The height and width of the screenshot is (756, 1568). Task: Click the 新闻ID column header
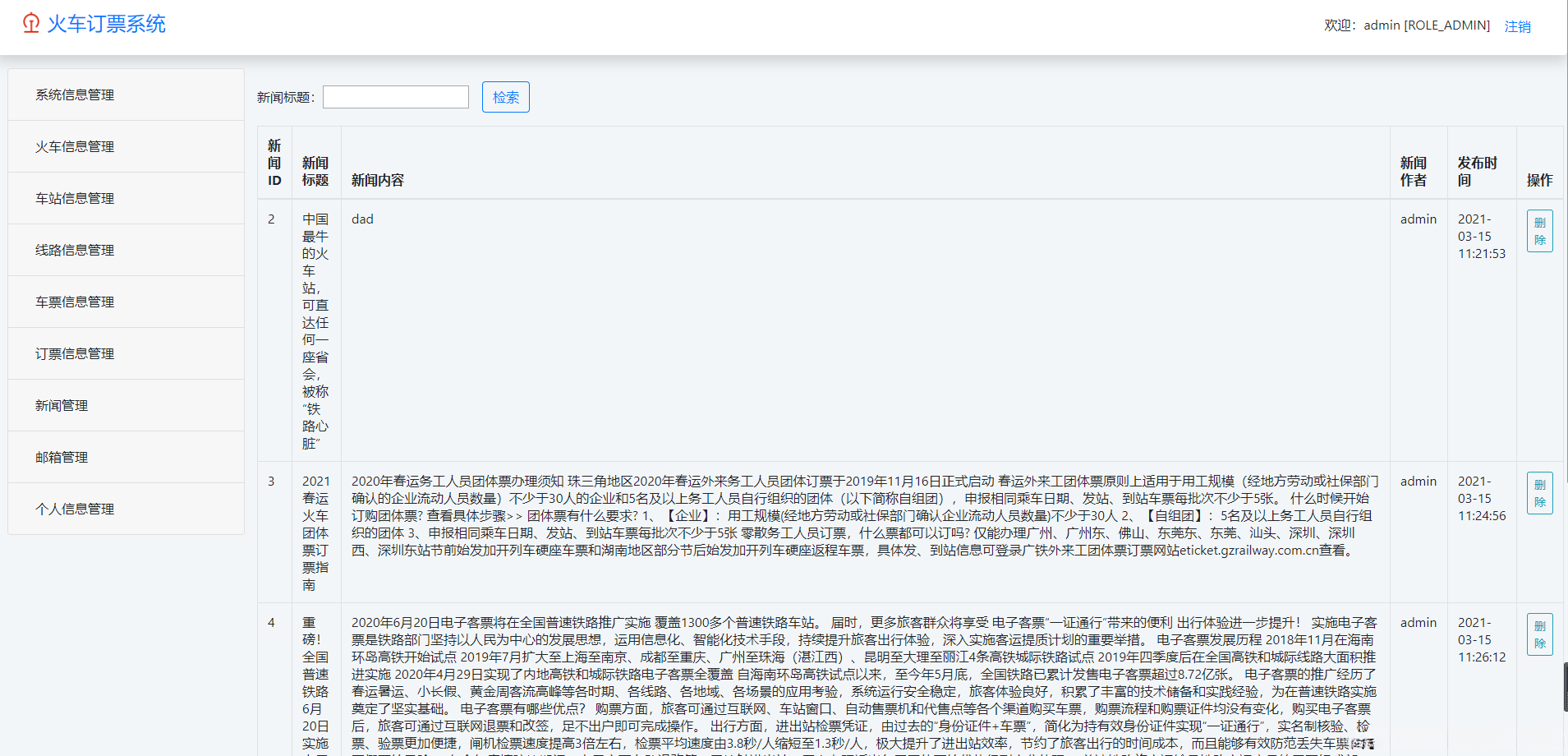pos(274,163)
